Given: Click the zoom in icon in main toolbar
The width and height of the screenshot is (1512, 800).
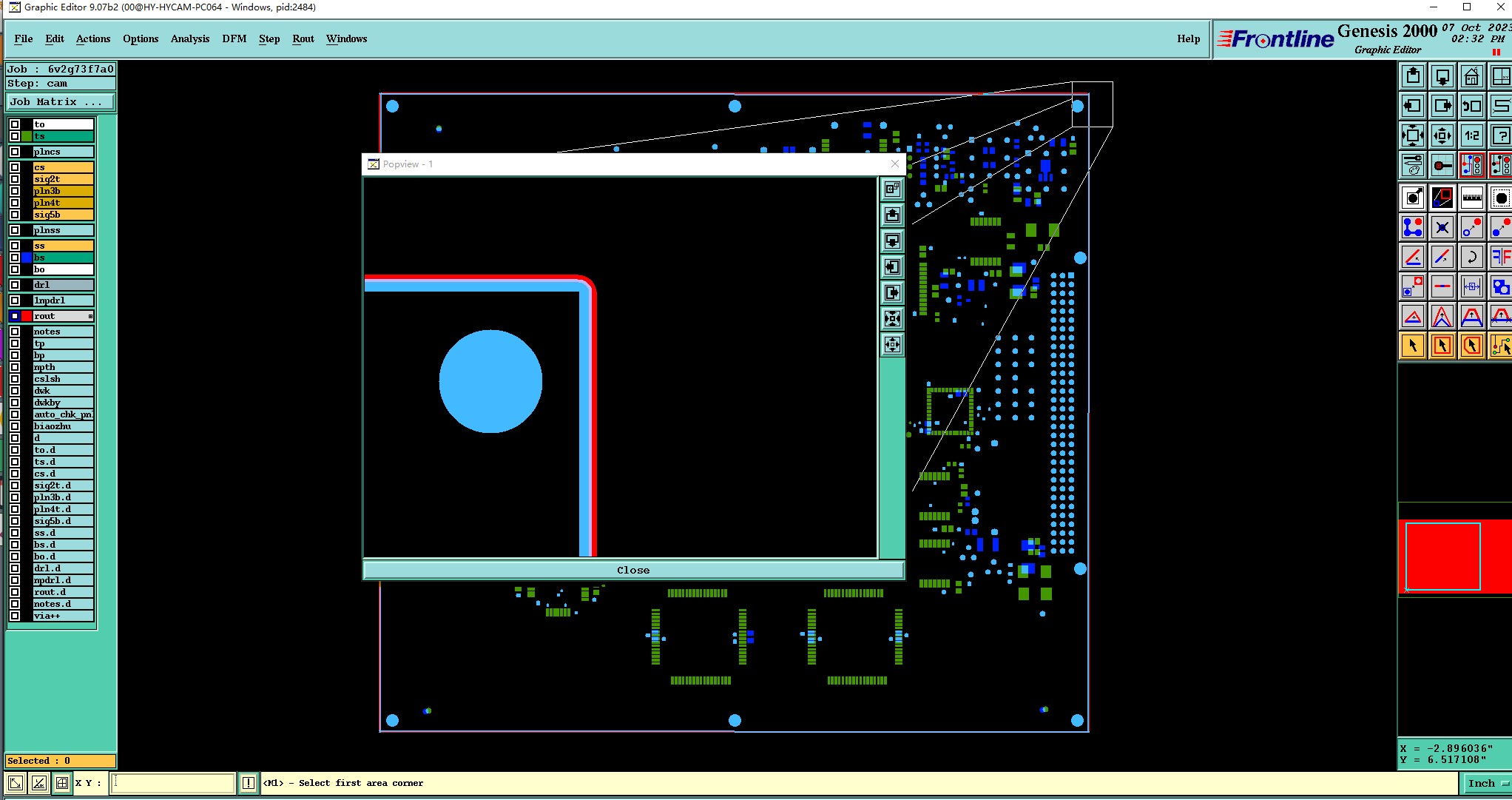Looking at the screenshot, I should (1413, 135).
